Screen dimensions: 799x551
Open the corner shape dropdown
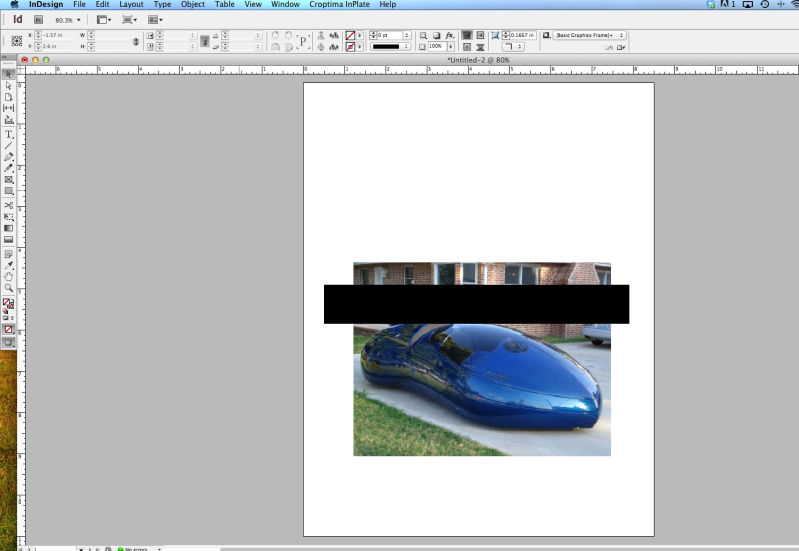click(513, 46)
